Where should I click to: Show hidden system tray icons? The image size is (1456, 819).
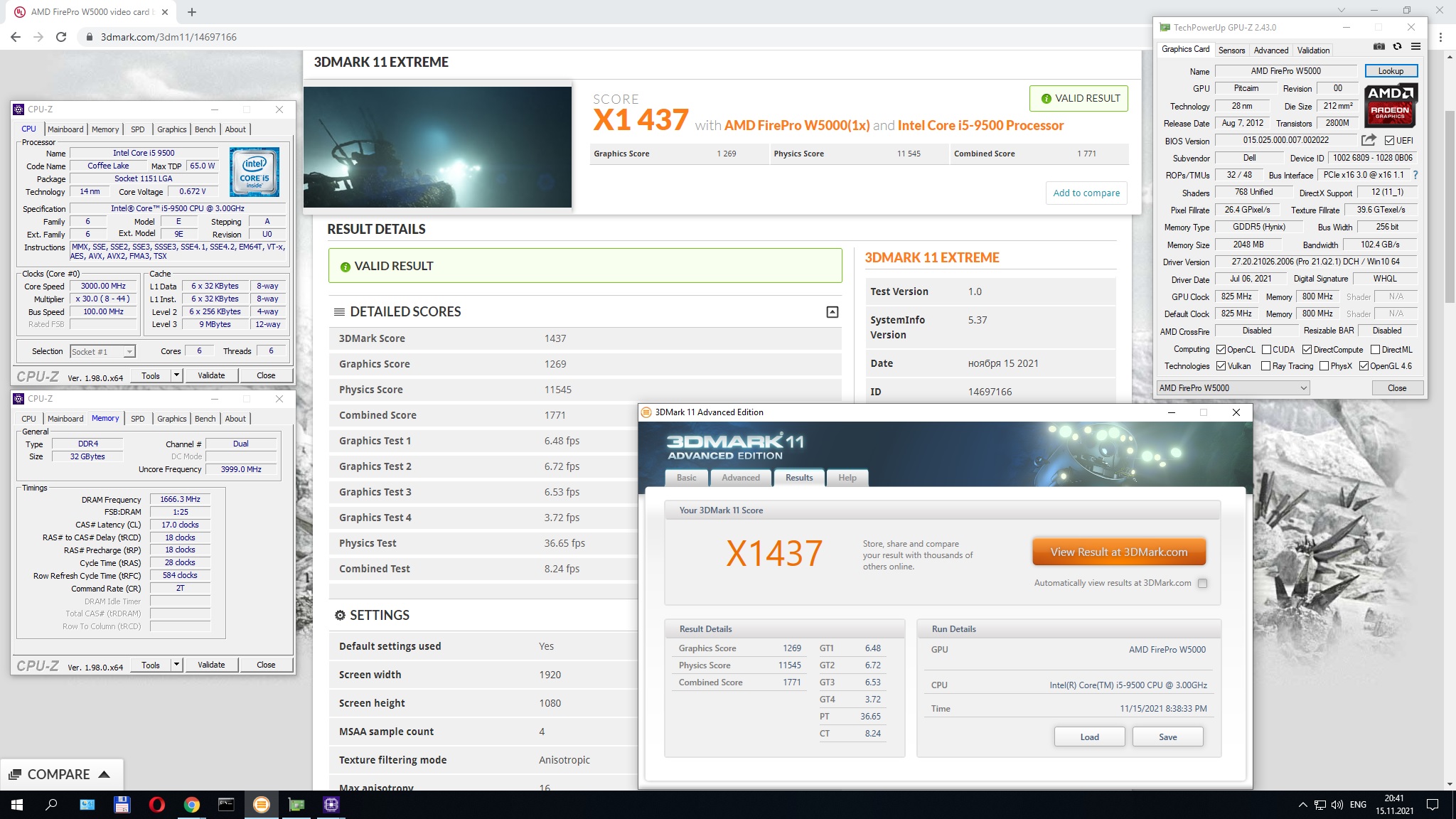[1302, 805]
